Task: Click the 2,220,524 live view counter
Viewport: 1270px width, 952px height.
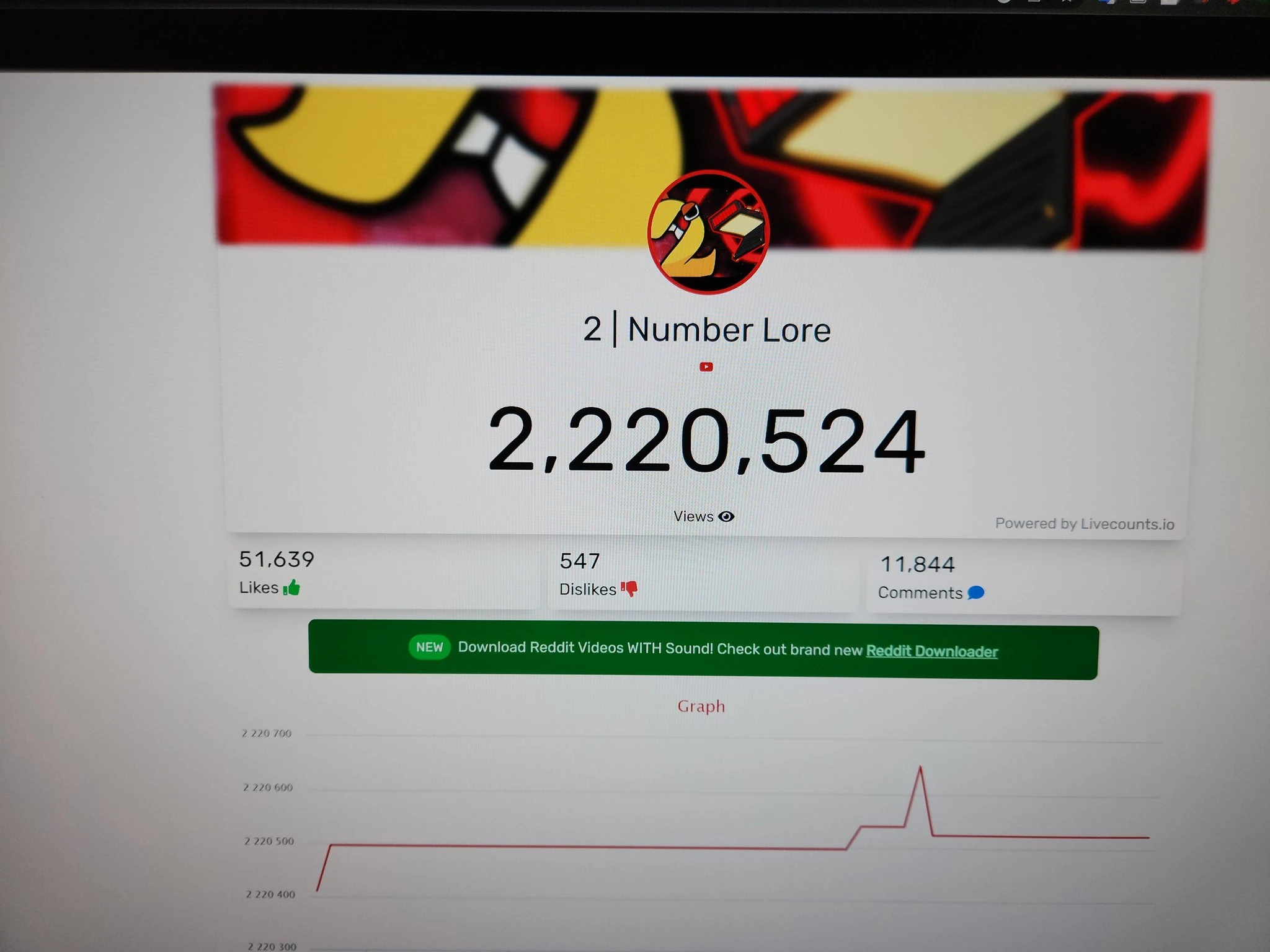Action: 707,441
